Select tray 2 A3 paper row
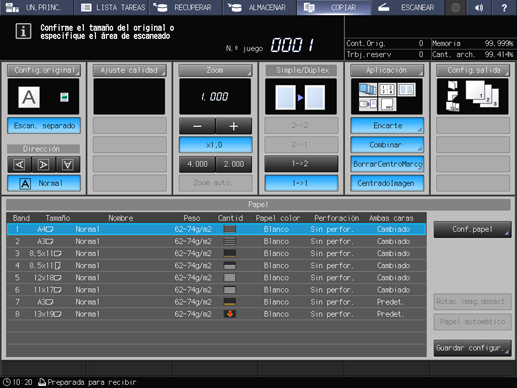 216,241
